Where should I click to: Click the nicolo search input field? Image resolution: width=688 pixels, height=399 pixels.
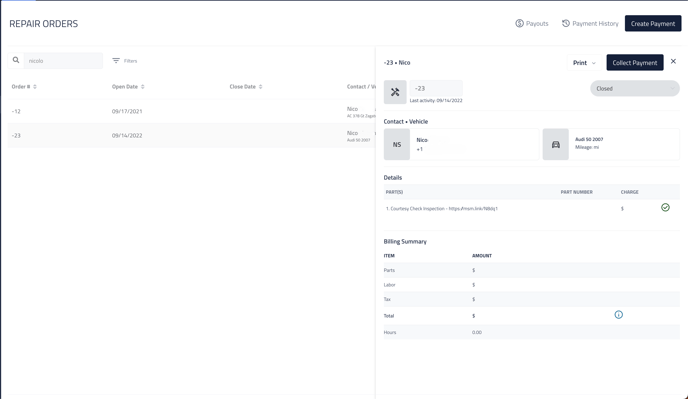tap(63, 61)
